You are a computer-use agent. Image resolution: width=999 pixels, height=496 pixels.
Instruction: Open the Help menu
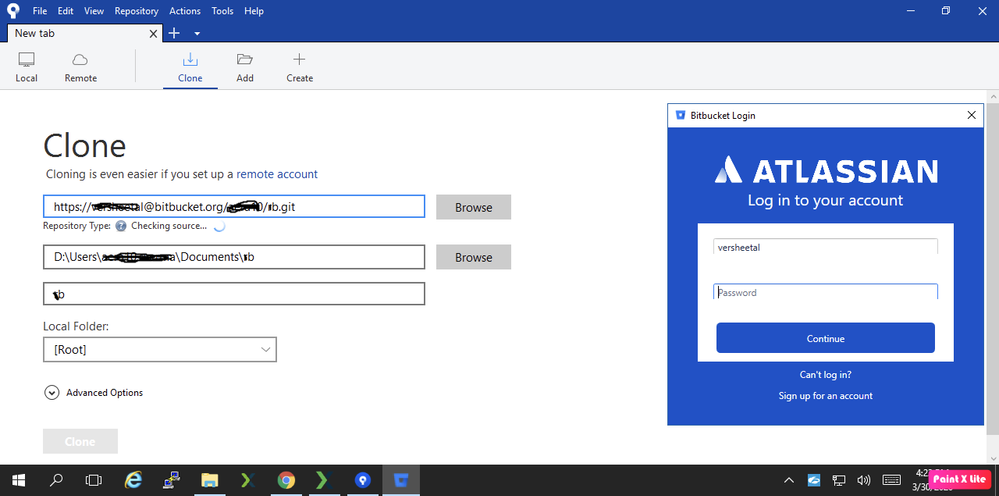(x=254, y=11)
